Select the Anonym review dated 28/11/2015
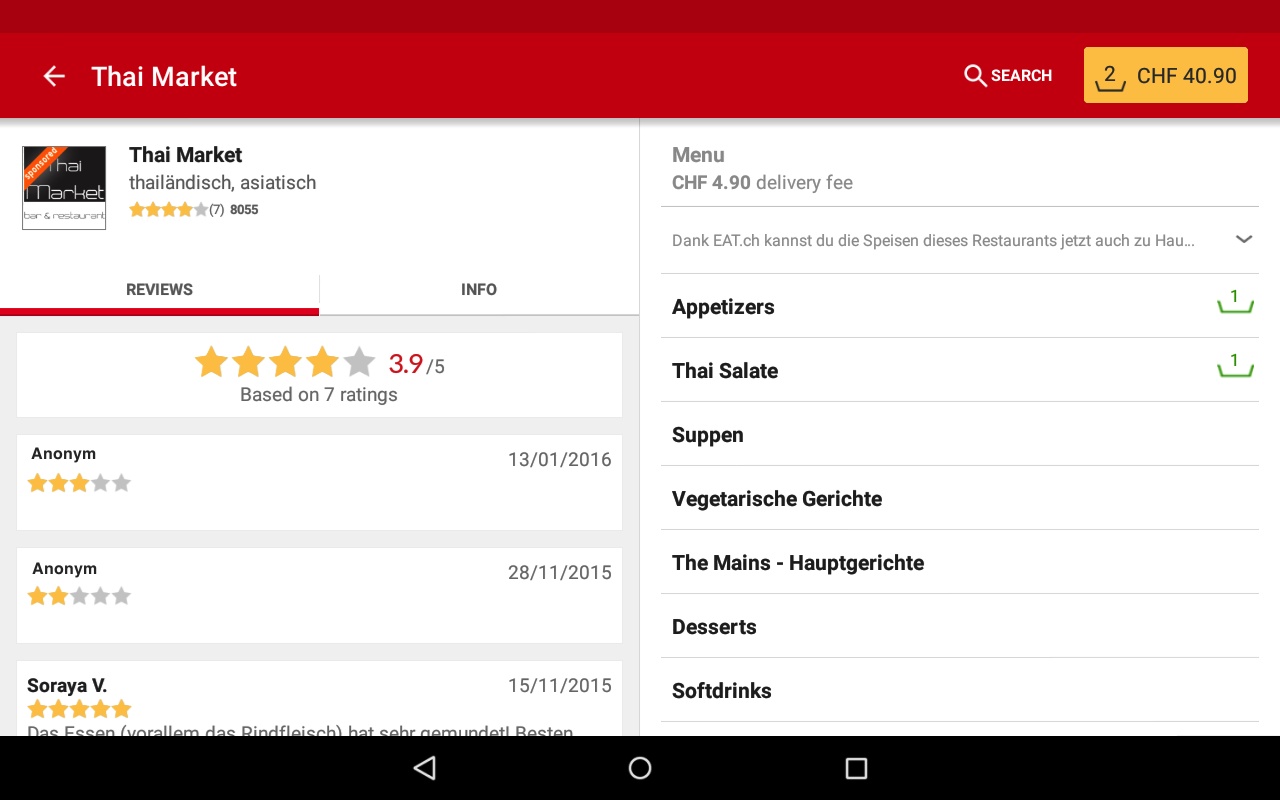1280x800 pixels. pos(320,595)
